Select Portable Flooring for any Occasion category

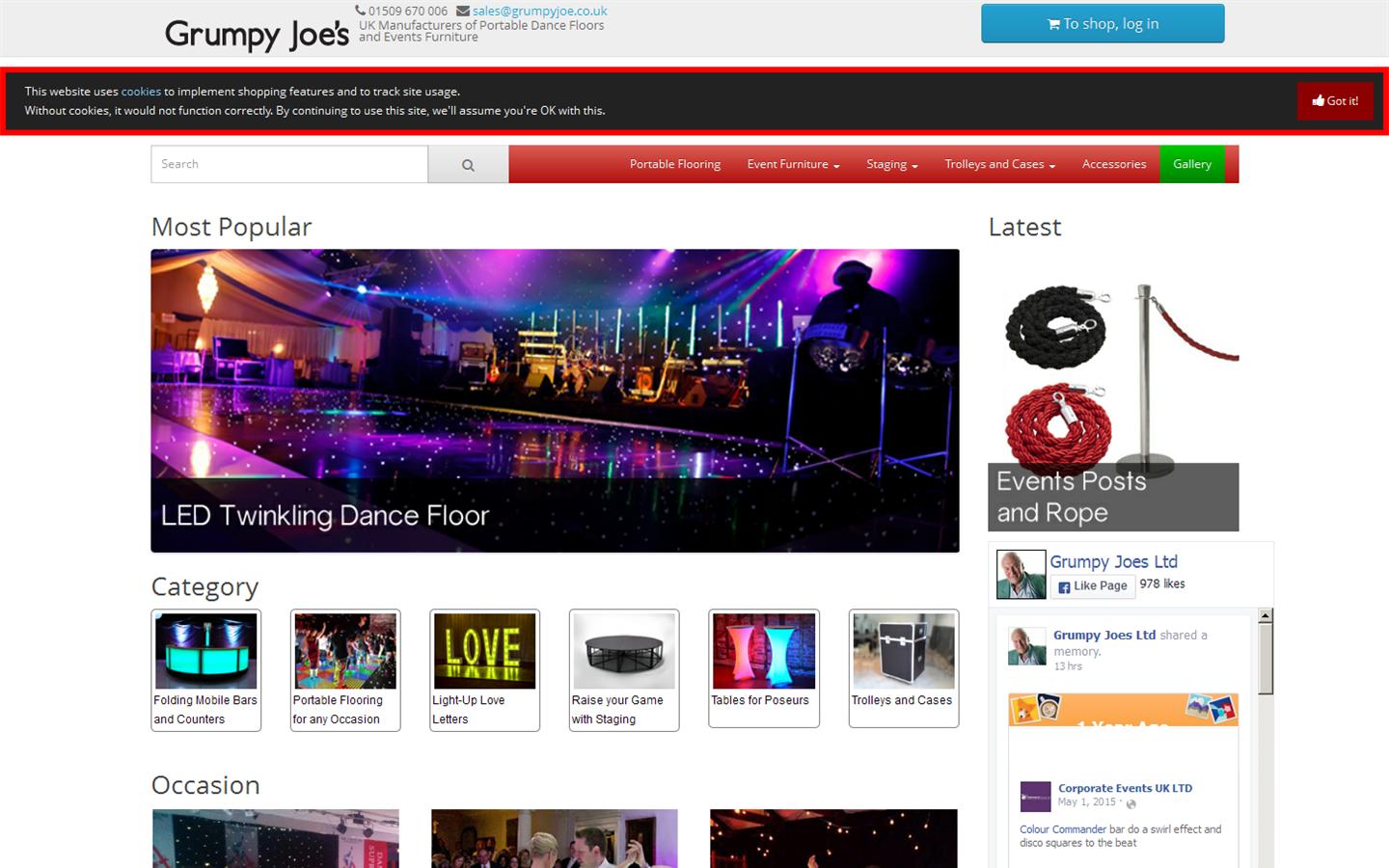345,670
